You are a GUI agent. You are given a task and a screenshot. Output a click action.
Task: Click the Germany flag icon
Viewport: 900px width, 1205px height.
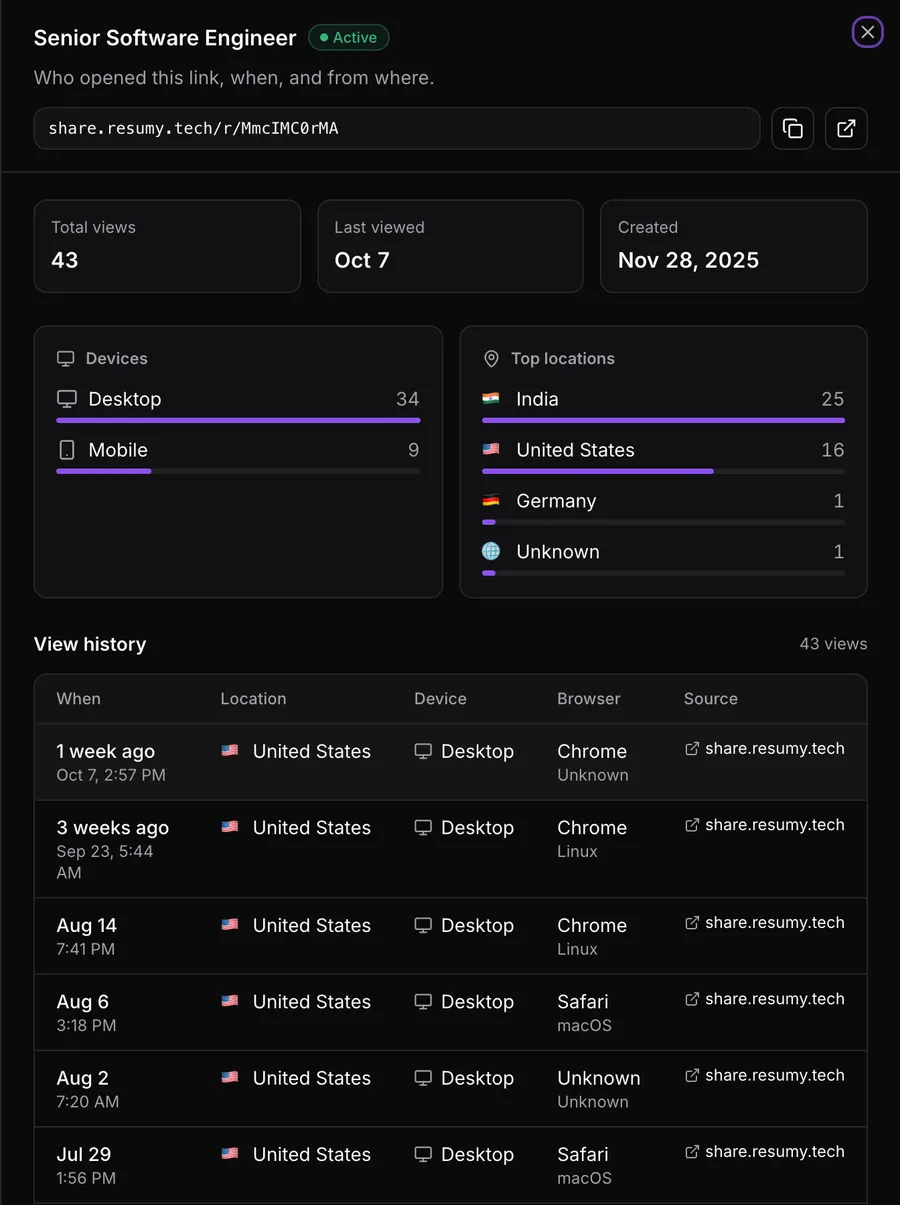click(491, 500)
